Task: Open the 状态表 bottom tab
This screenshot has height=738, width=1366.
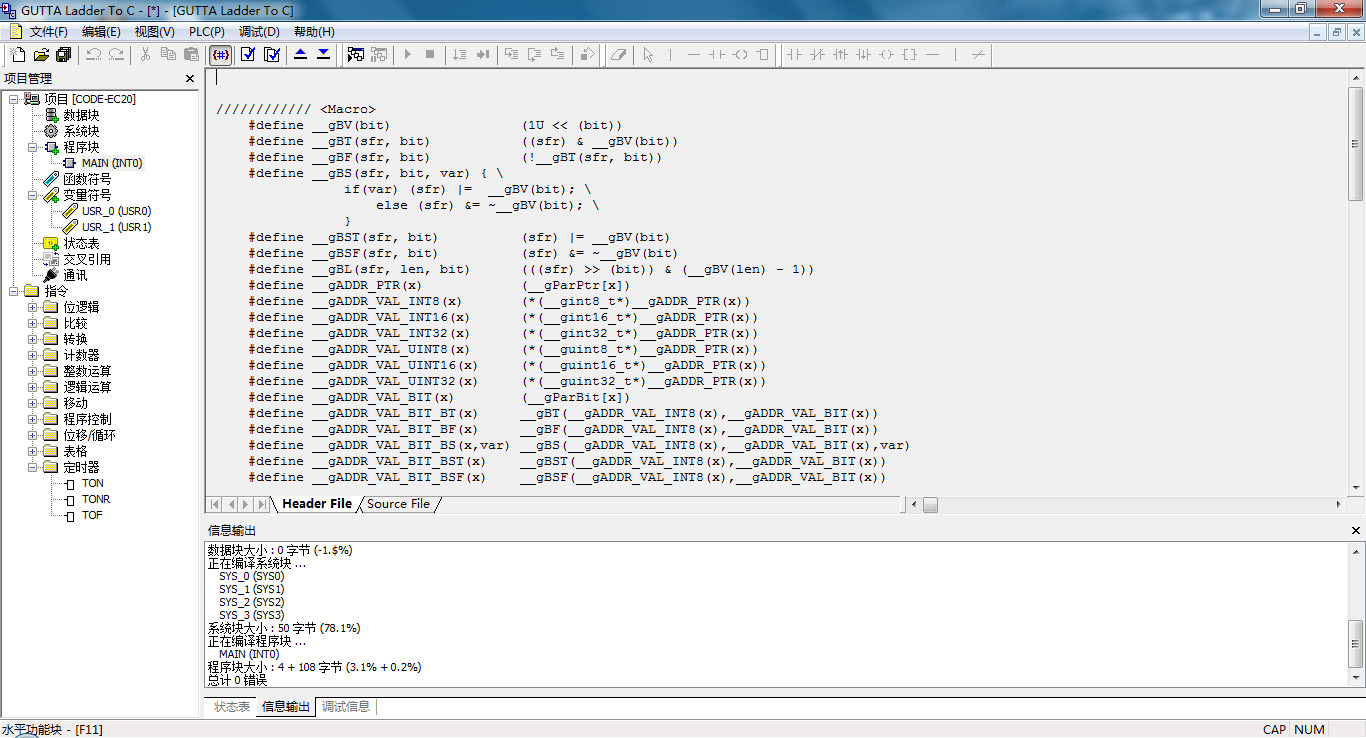Action: coord(232,707)
